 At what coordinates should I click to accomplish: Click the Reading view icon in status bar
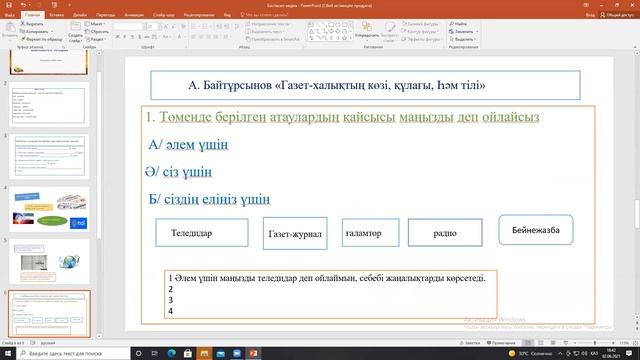pyautogui.click(x=553, y=343)
